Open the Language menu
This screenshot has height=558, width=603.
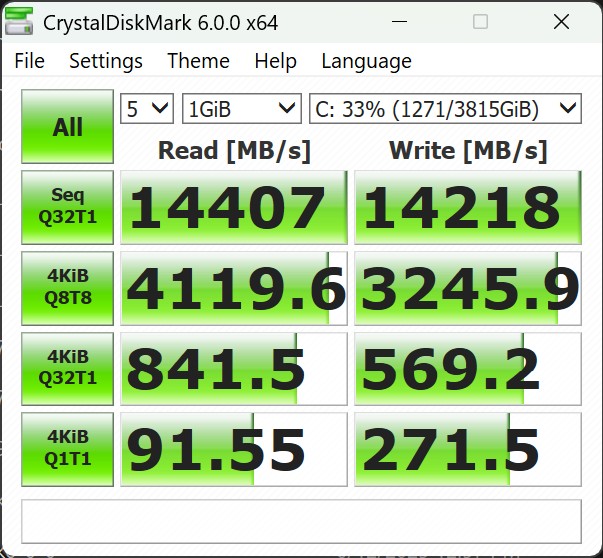(366, 61)
